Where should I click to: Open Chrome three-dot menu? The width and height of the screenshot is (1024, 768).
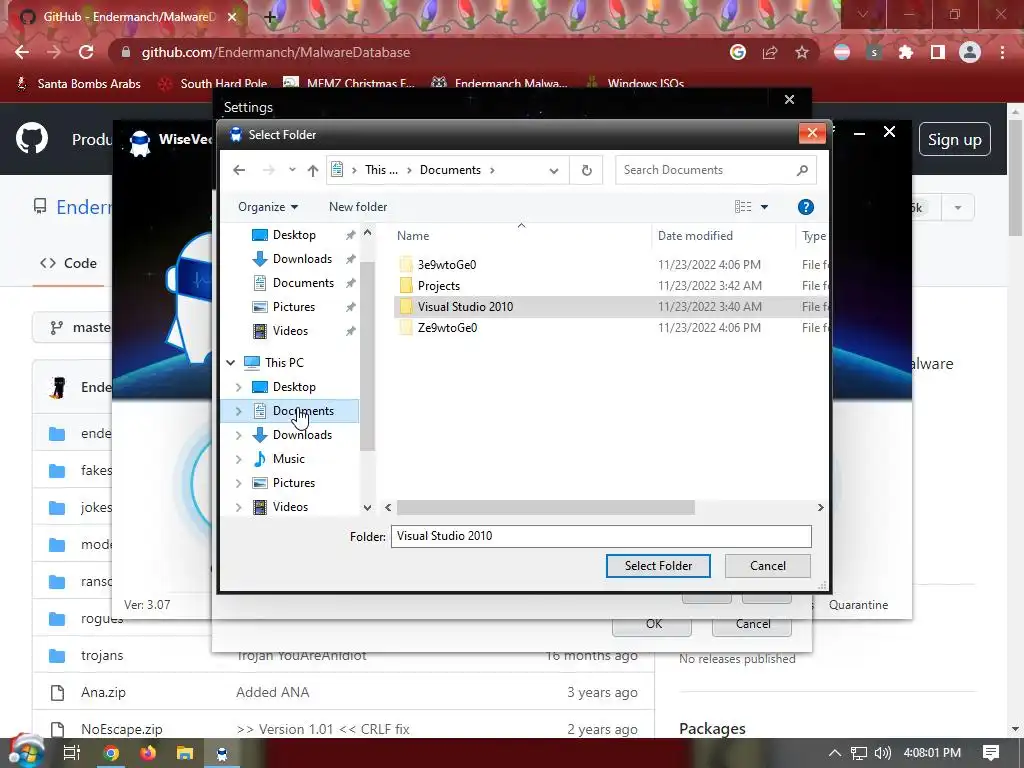pos(1002,52)
